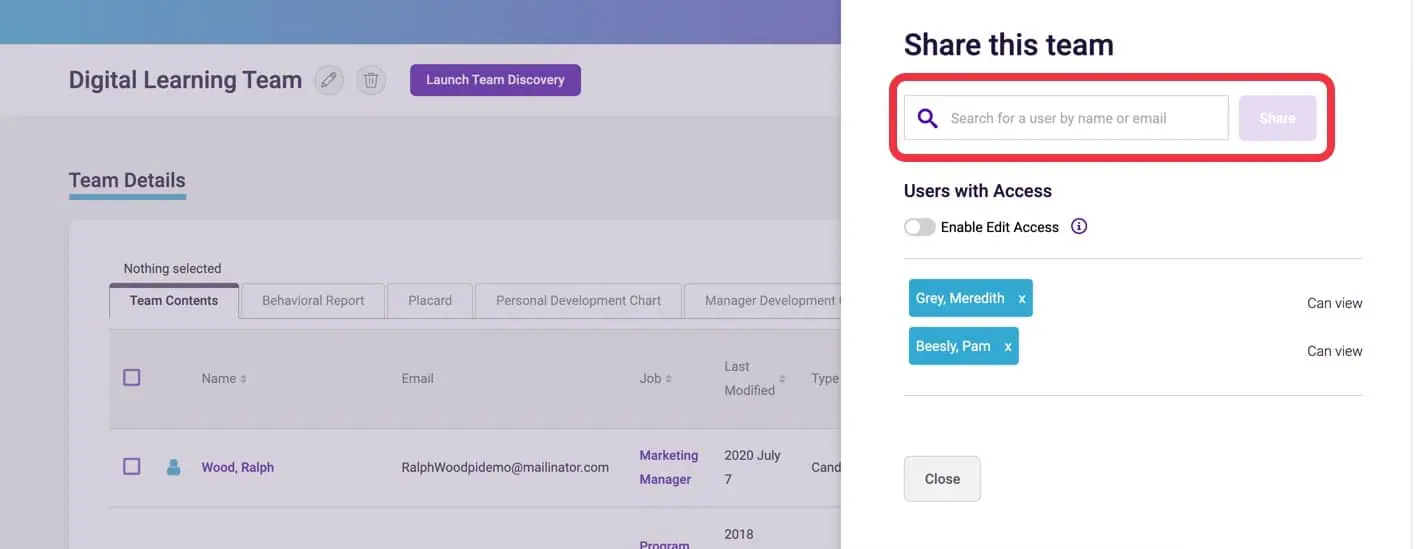Toggle the Enable Edit Access switch

pyautogui.click(x=919, y=227)
